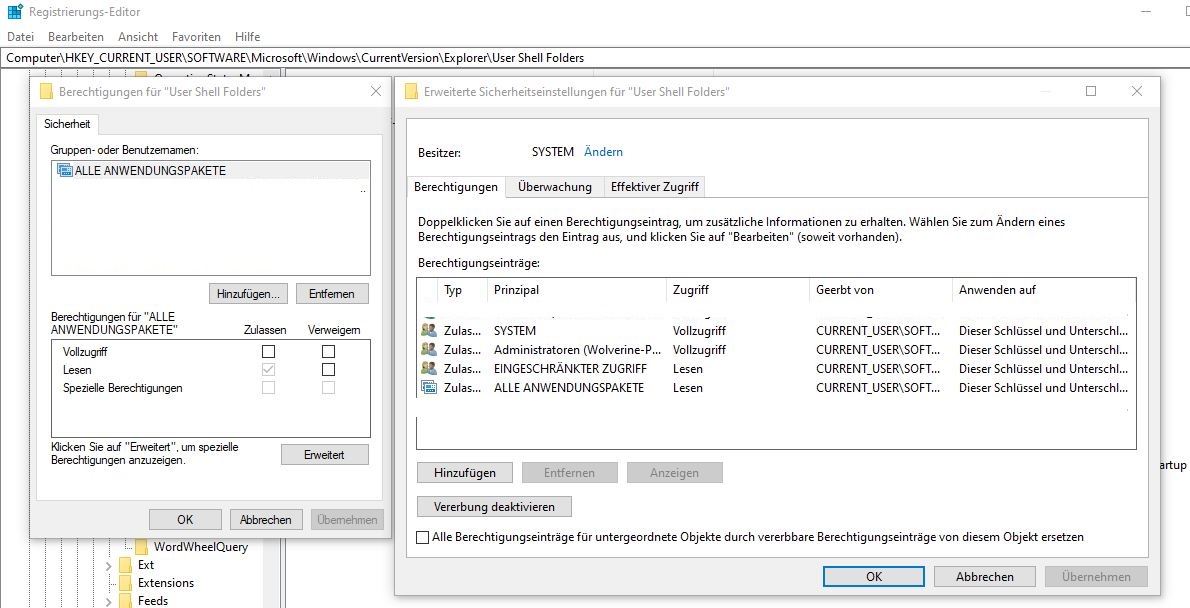Select the Sicherheit tab

(x=67, y=124)
